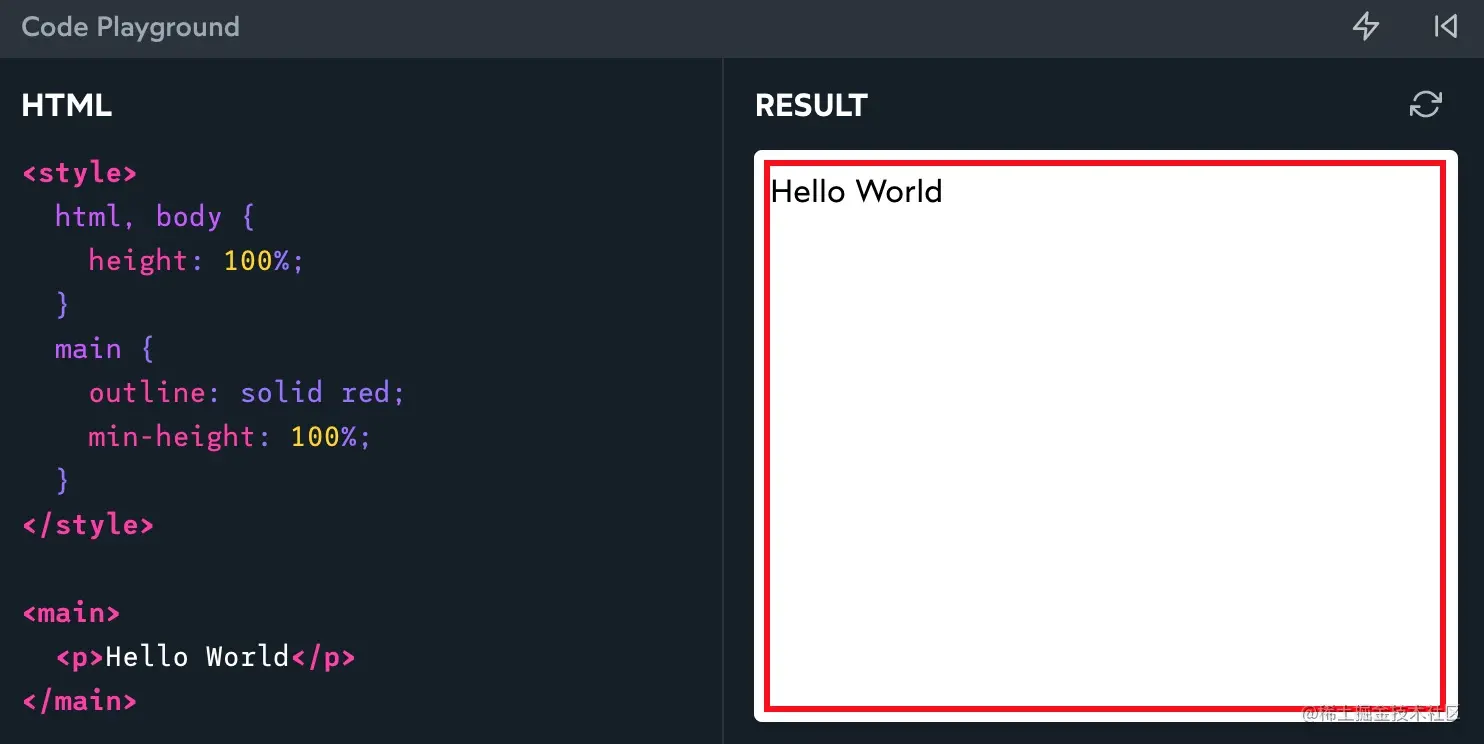Image resolution: width=1484 pixels, height=744 pixels.
Task: Click the outline: solid red property
Action: tap(246, 392)
